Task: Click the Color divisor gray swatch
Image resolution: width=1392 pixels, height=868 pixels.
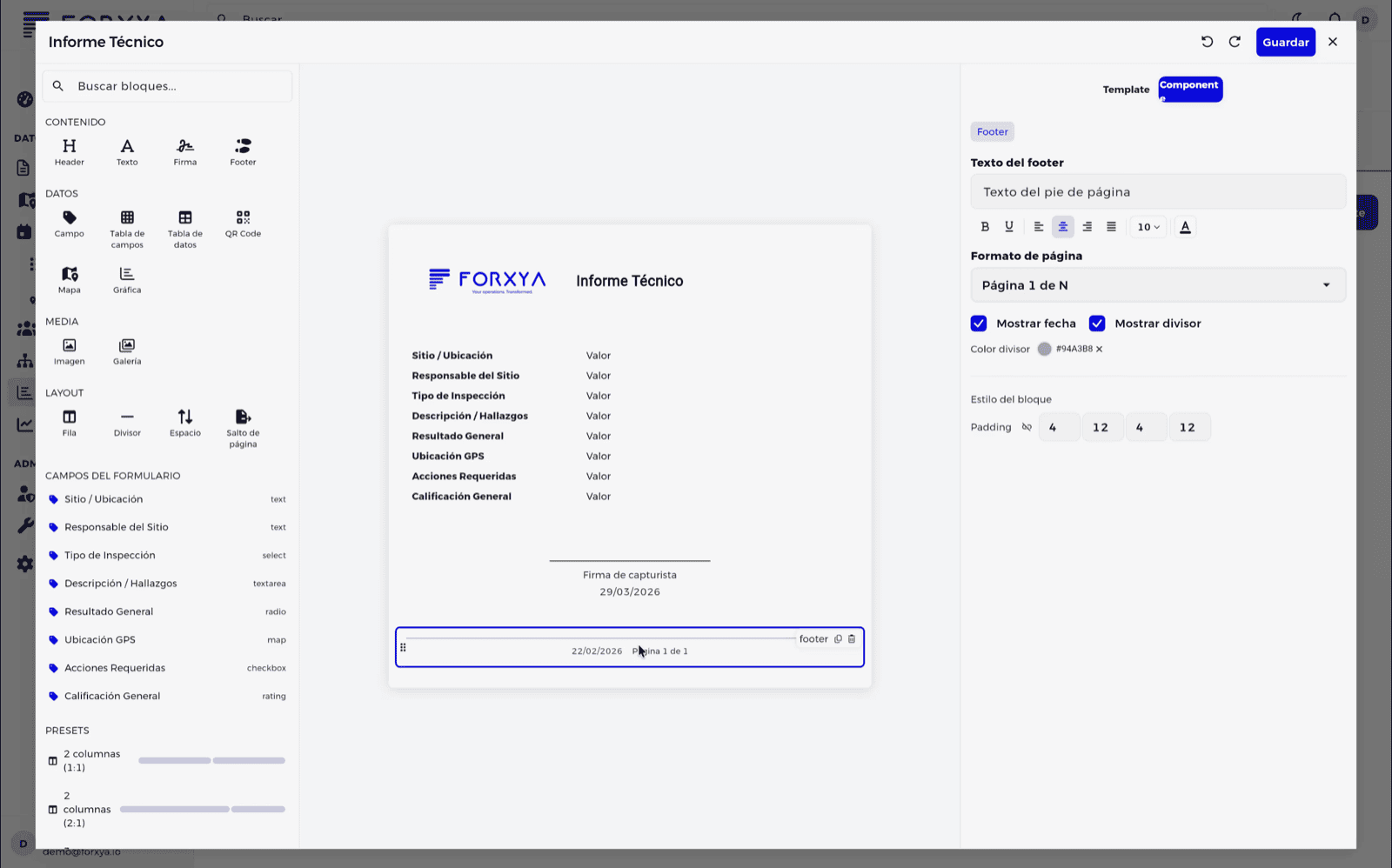Action: [x=1044, y=349]
